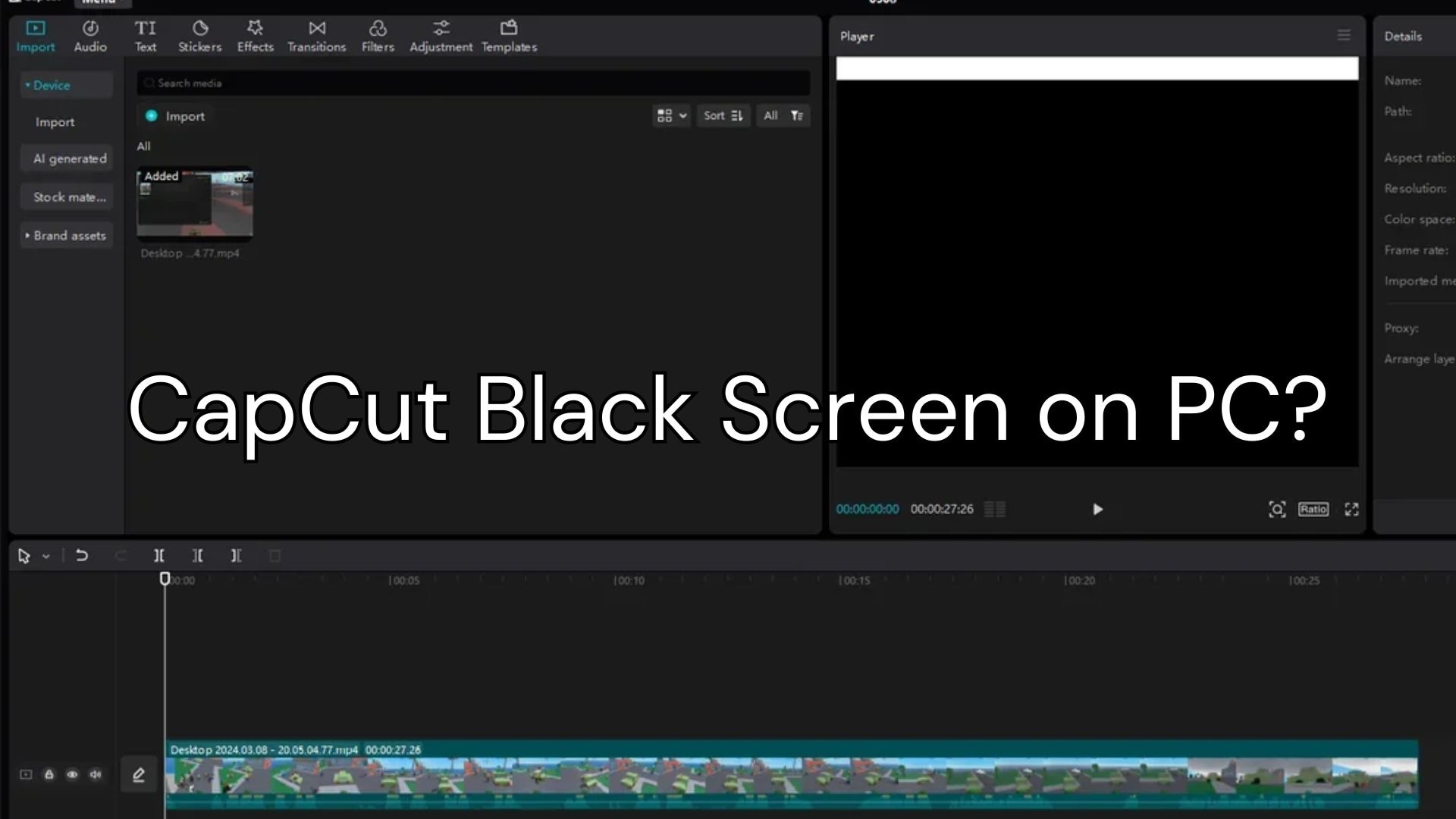Click the timeline Delete icon
The width and height of the screenshot is (1456, 819).
point(275,556)
